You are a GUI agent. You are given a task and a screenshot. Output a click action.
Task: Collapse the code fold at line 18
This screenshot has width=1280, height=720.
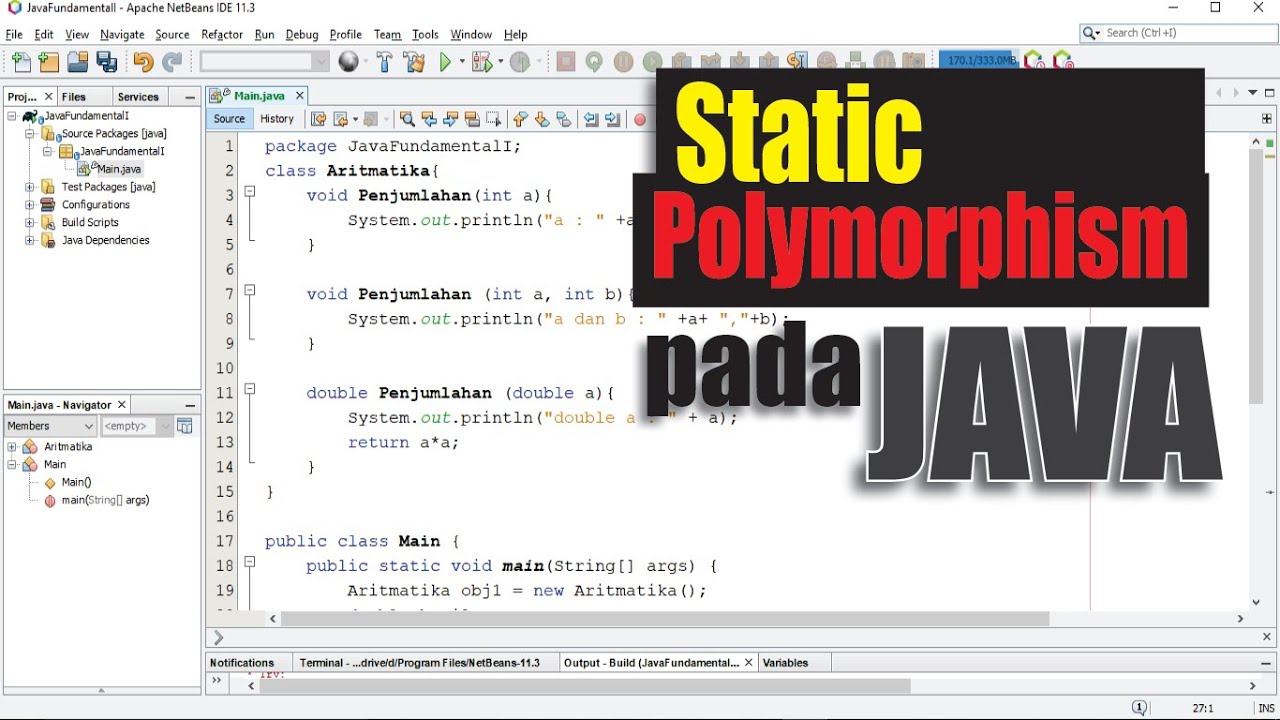click(250, 562)
